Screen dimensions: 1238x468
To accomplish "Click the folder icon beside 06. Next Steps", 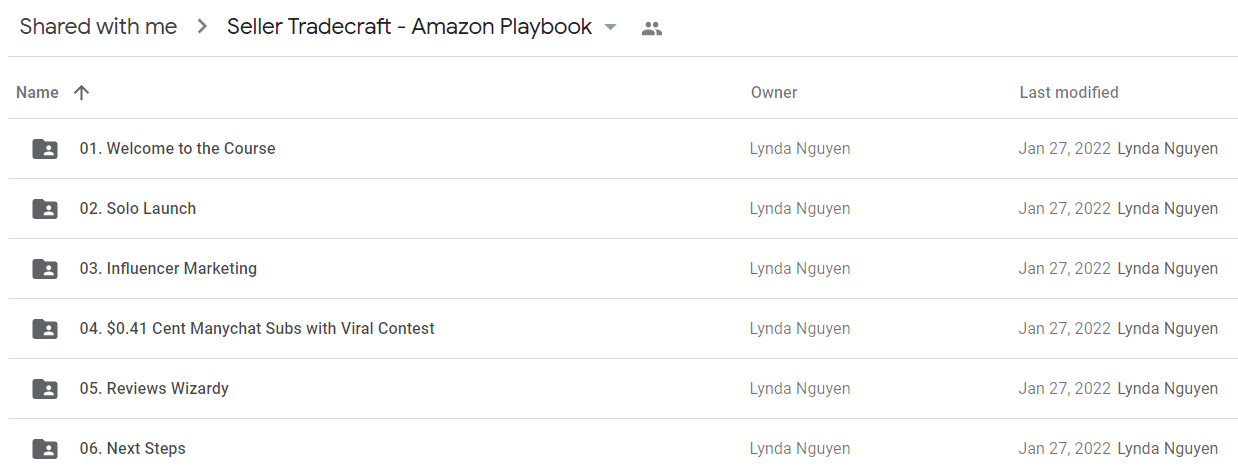I will [x=45, y=449].
